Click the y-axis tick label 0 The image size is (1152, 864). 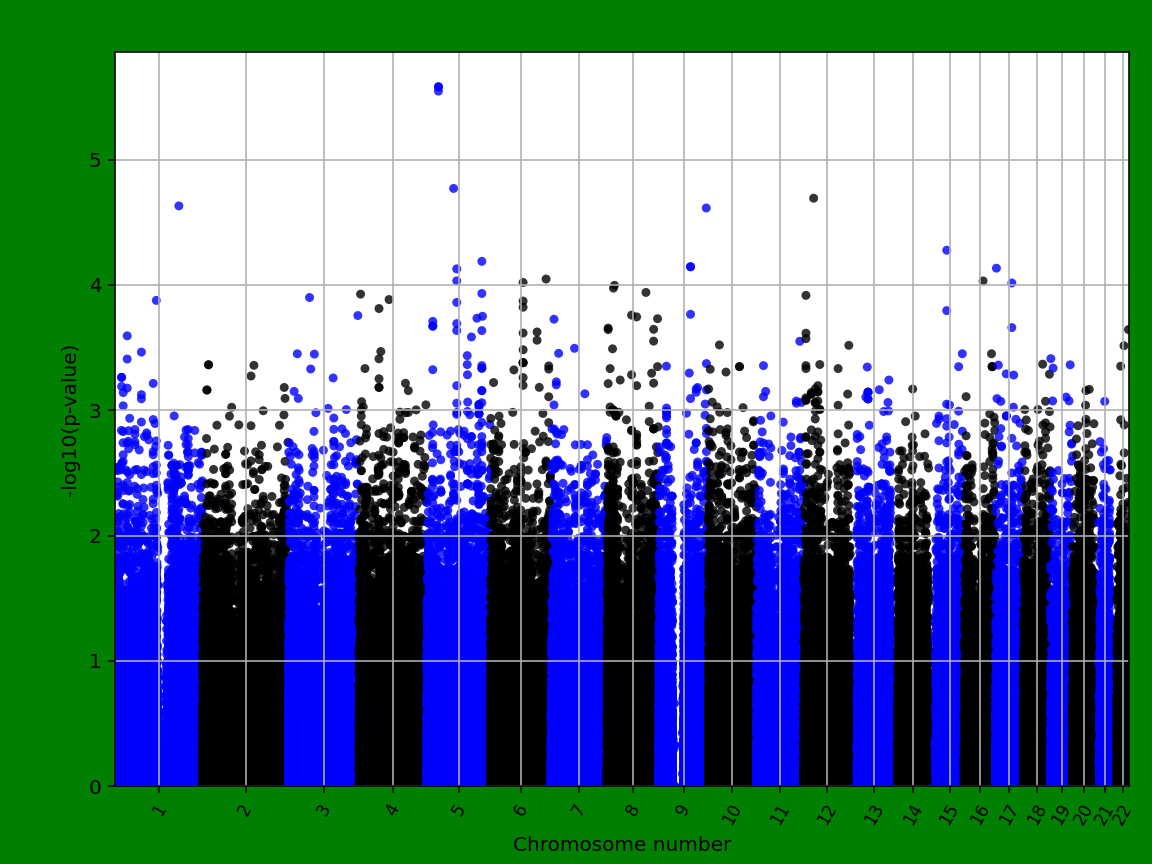pos(97,786)
